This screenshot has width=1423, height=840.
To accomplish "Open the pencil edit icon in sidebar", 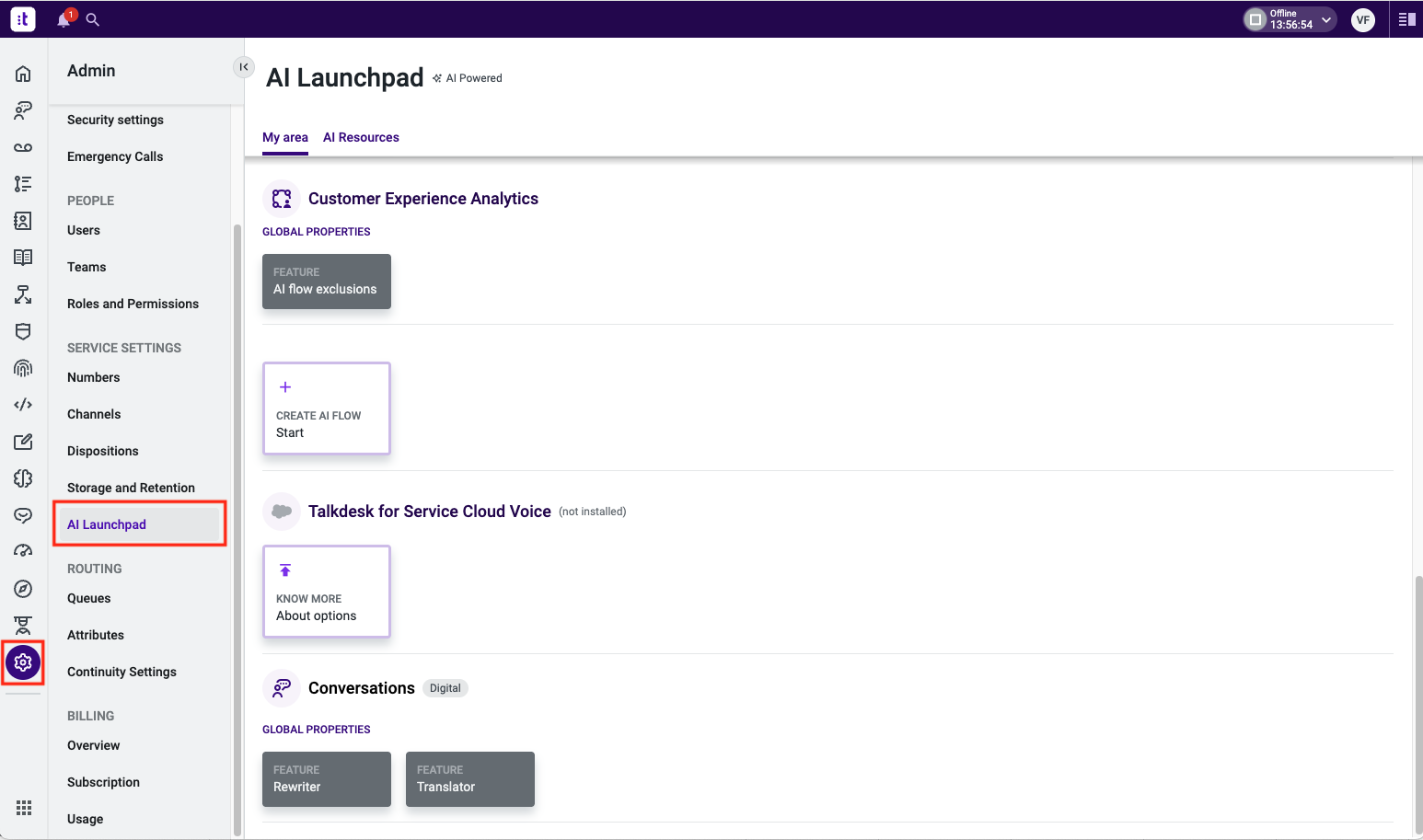I will coord(23,442).
